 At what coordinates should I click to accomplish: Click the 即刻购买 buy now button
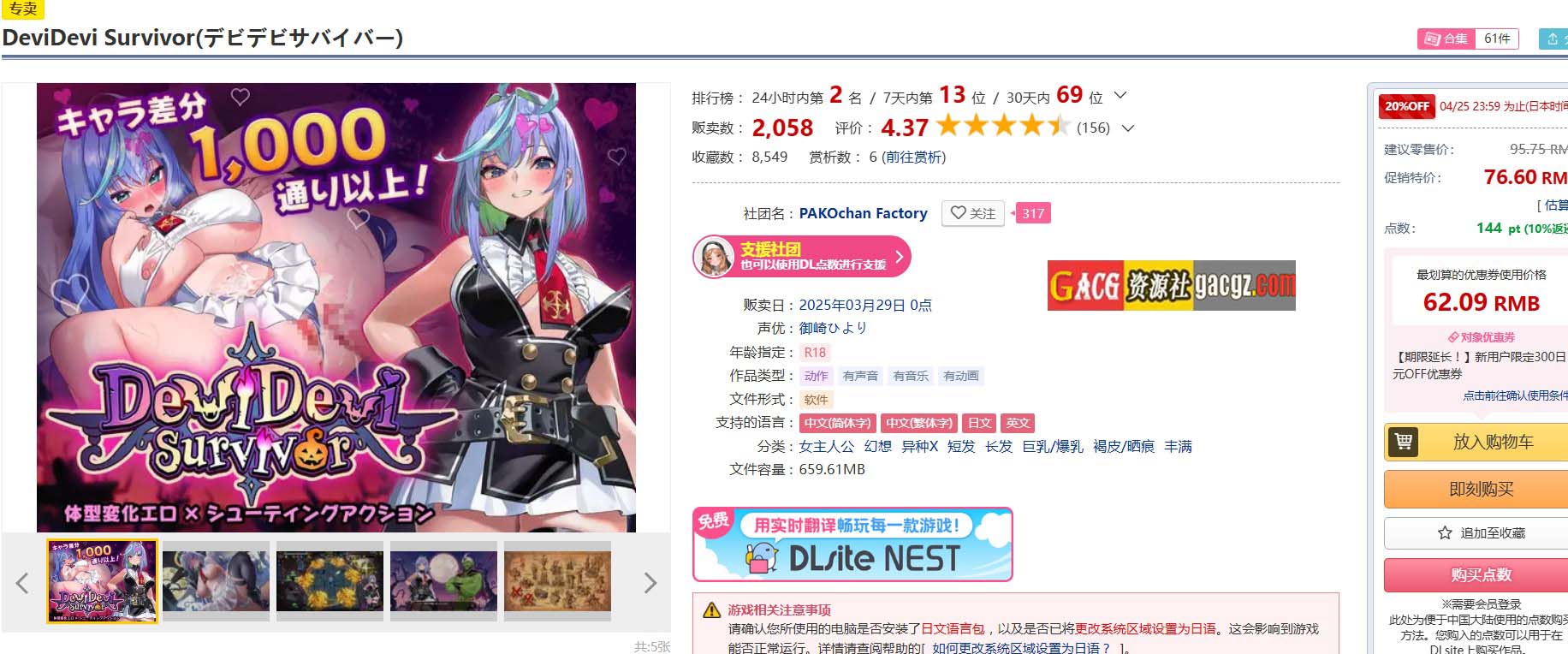point(1482,489)
